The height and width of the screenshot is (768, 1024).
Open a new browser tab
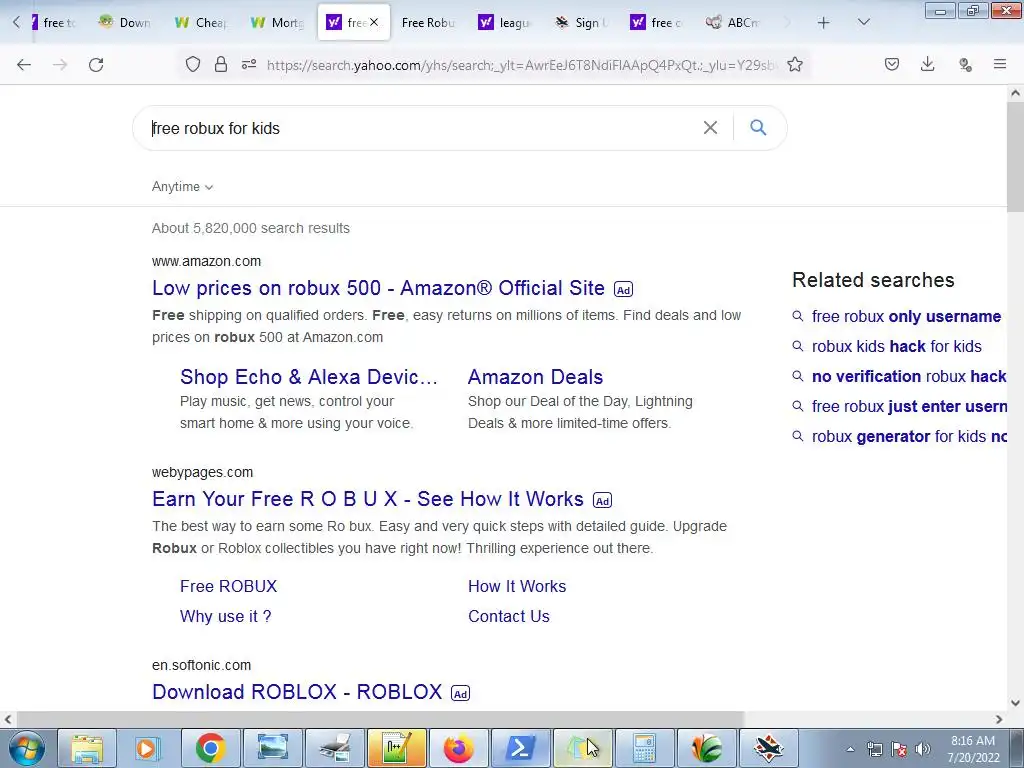pos(824,23)
